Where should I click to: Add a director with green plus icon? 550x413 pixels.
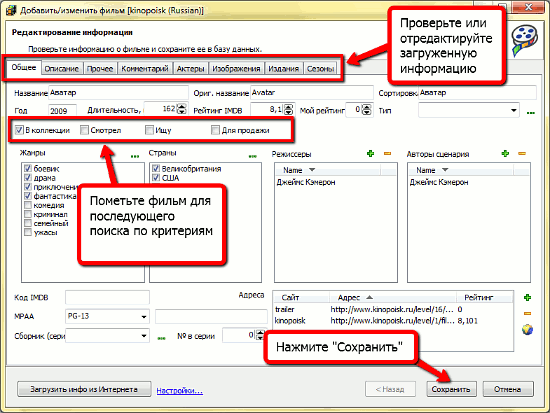(x=370, y=153)
